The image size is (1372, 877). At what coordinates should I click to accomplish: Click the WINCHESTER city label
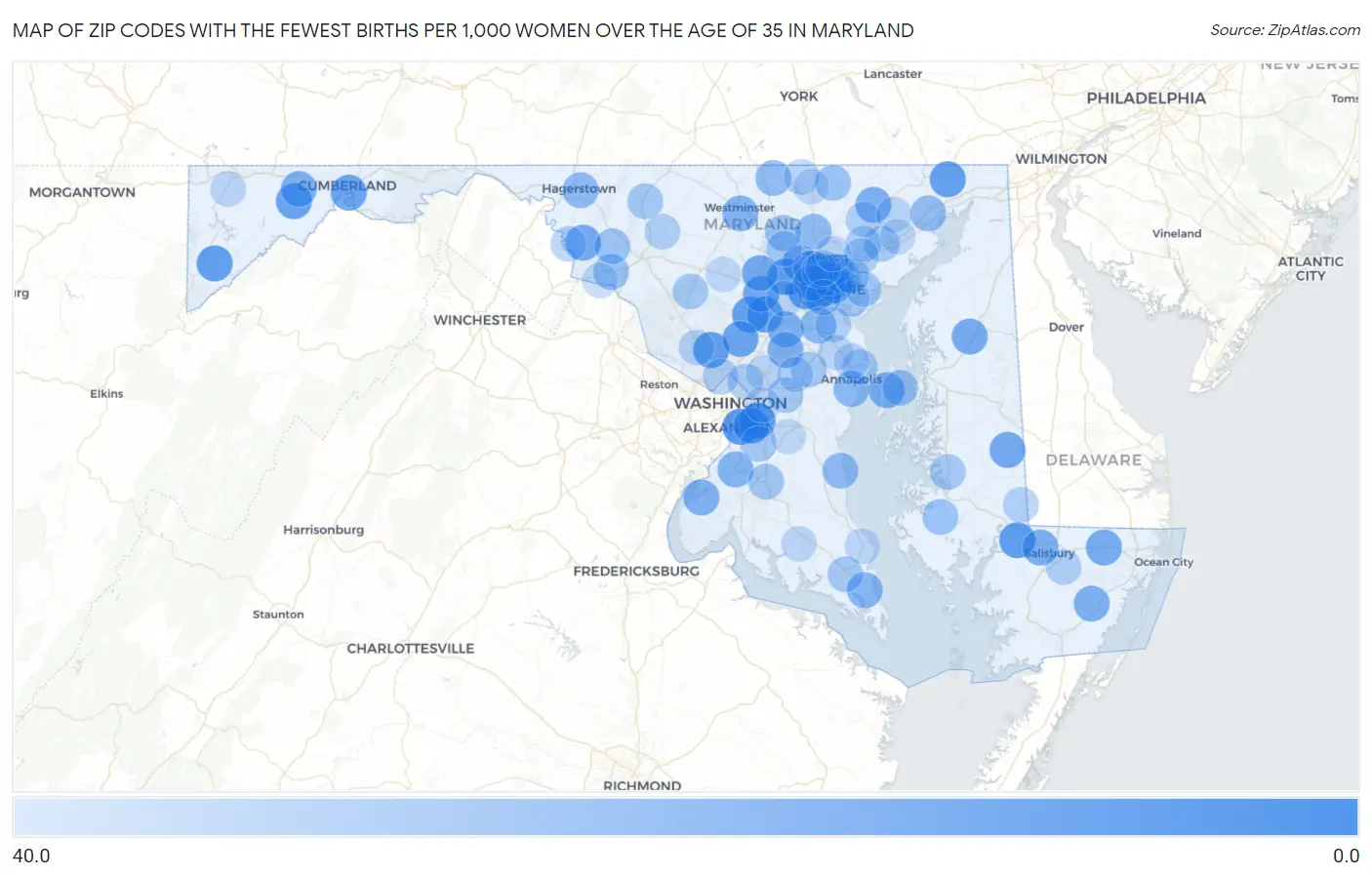click(479, 320)
